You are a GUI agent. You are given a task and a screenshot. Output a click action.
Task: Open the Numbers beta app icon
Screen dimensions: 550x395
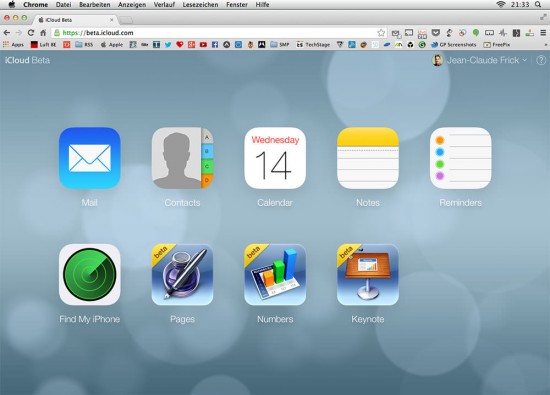coord(275,275)
